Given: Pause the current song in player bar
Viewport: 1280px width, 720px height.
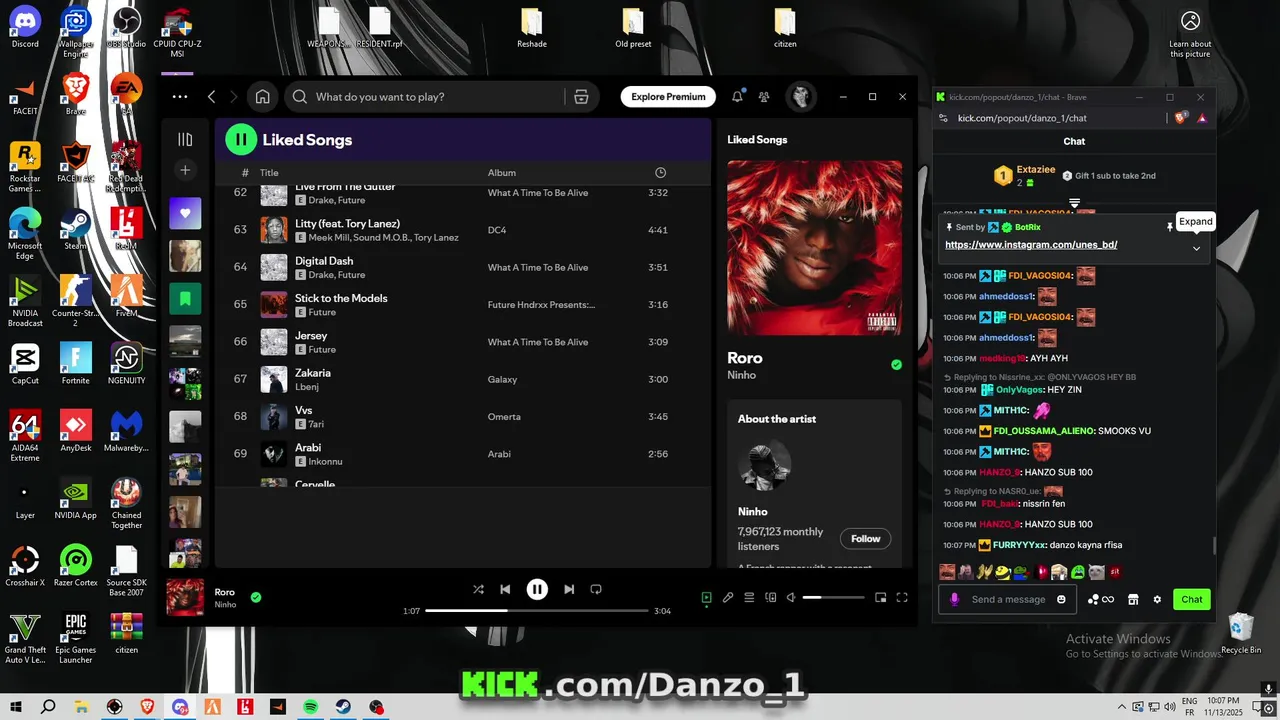Looking at the screenshot, I should coord(537,589).
